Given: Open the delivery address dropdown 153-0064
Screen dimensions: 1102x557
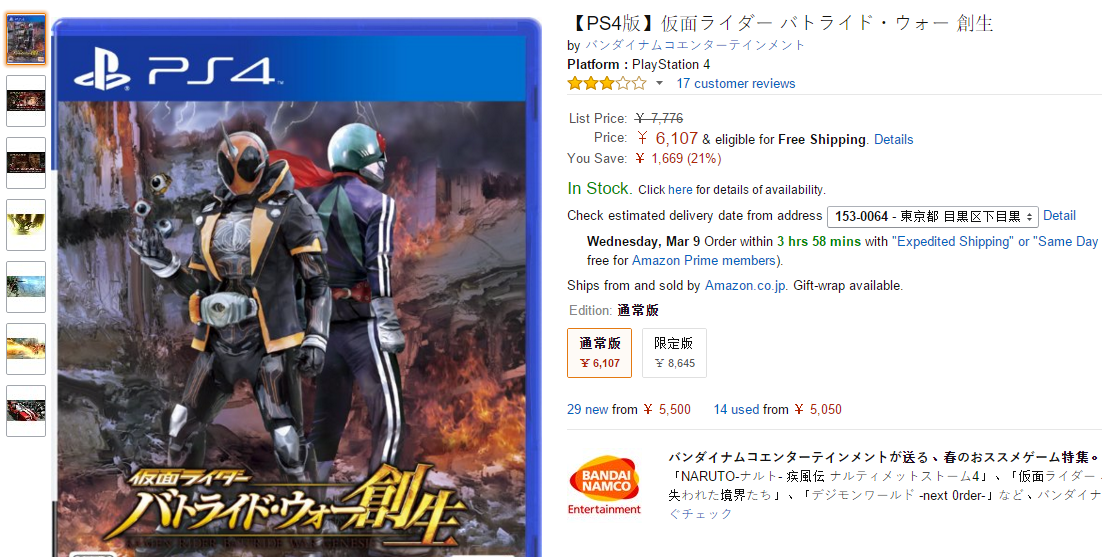Looking at the screenshot, I should coord(933,216).
